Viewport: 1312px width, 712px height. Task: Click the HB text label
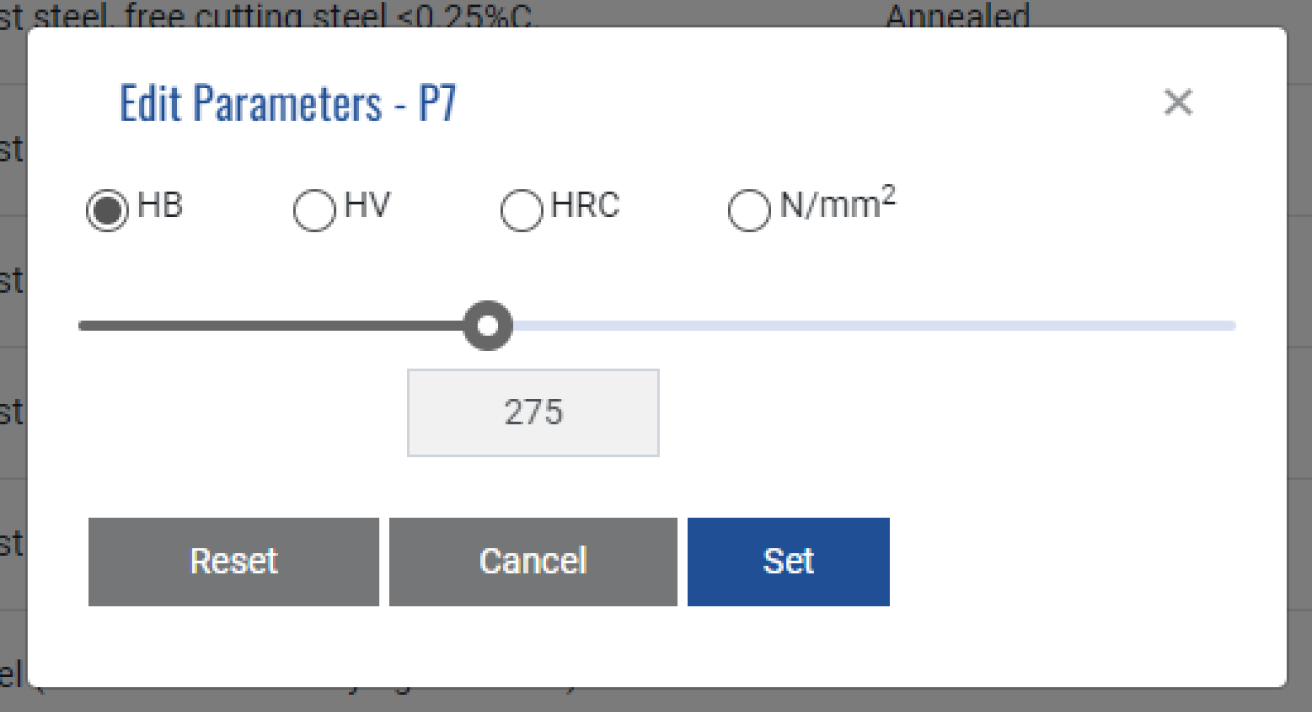160,205
